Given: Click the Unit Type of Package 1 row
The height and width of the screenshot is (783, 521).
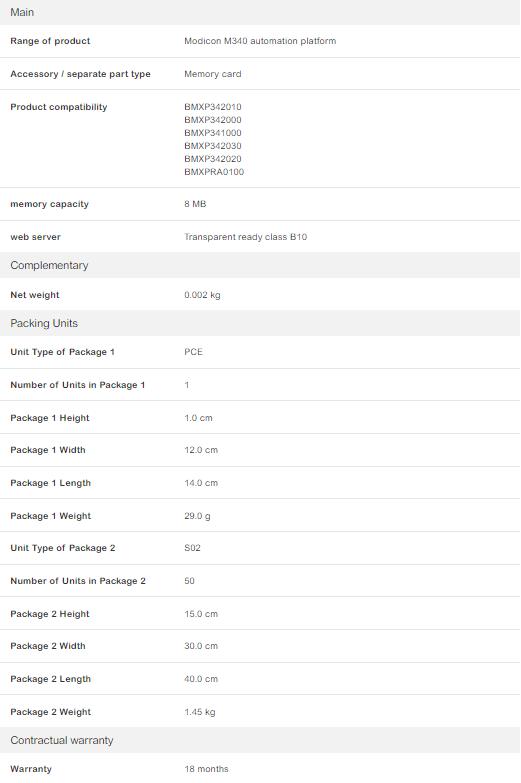Looking at the screenshot, I should [260, 352].
